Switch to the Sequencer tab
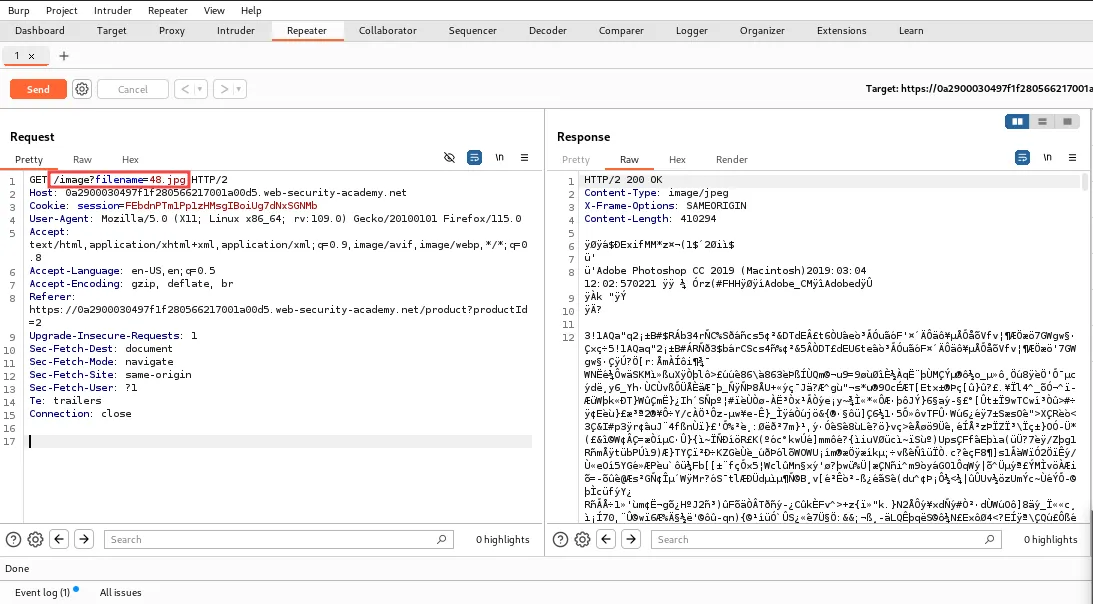Image resolution: width=1093 pixels, height=604 pixels. 473,31
